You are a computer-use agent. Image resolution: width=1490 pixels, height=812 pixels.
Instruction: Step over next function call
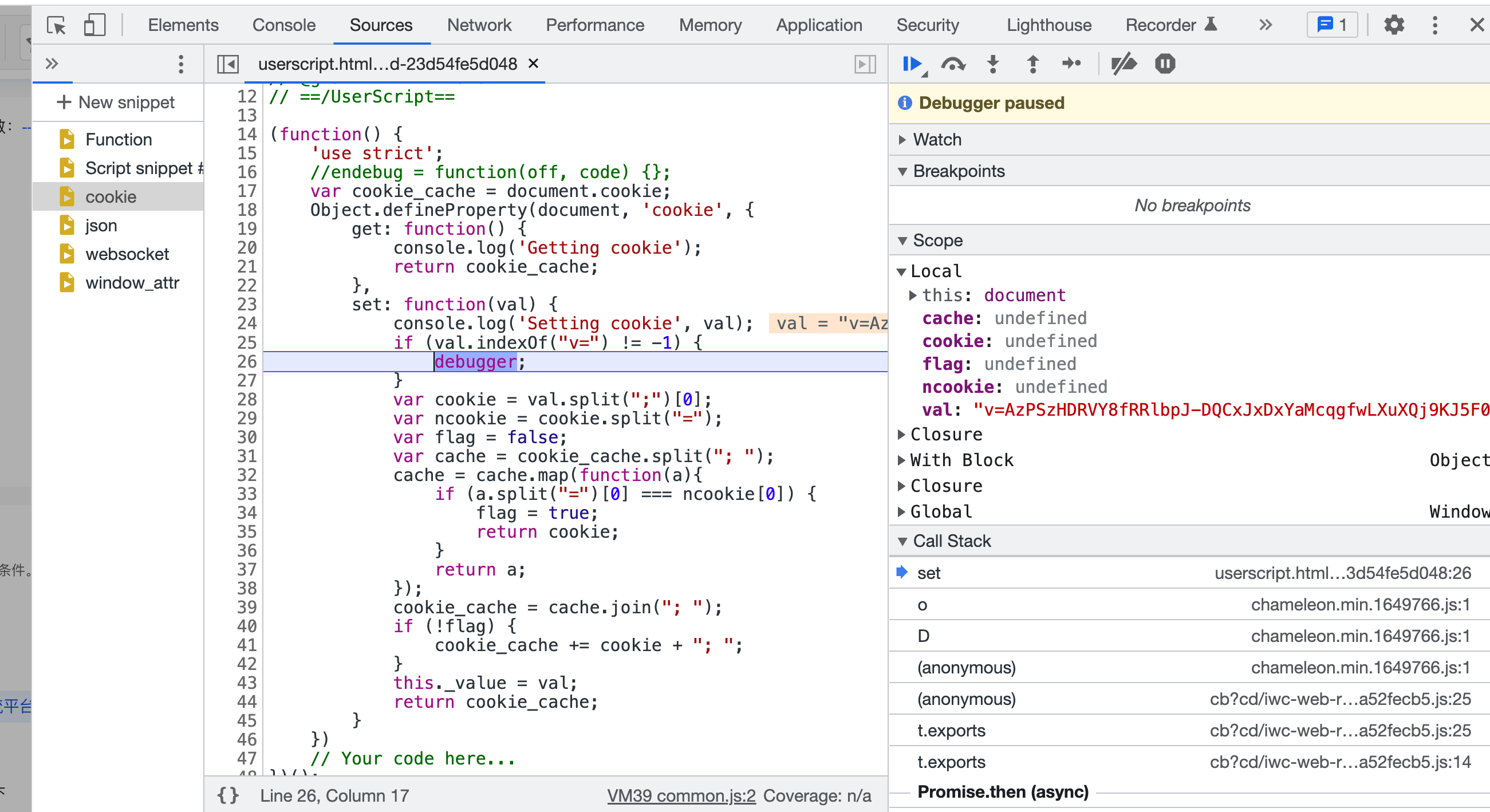pos(953,64)
